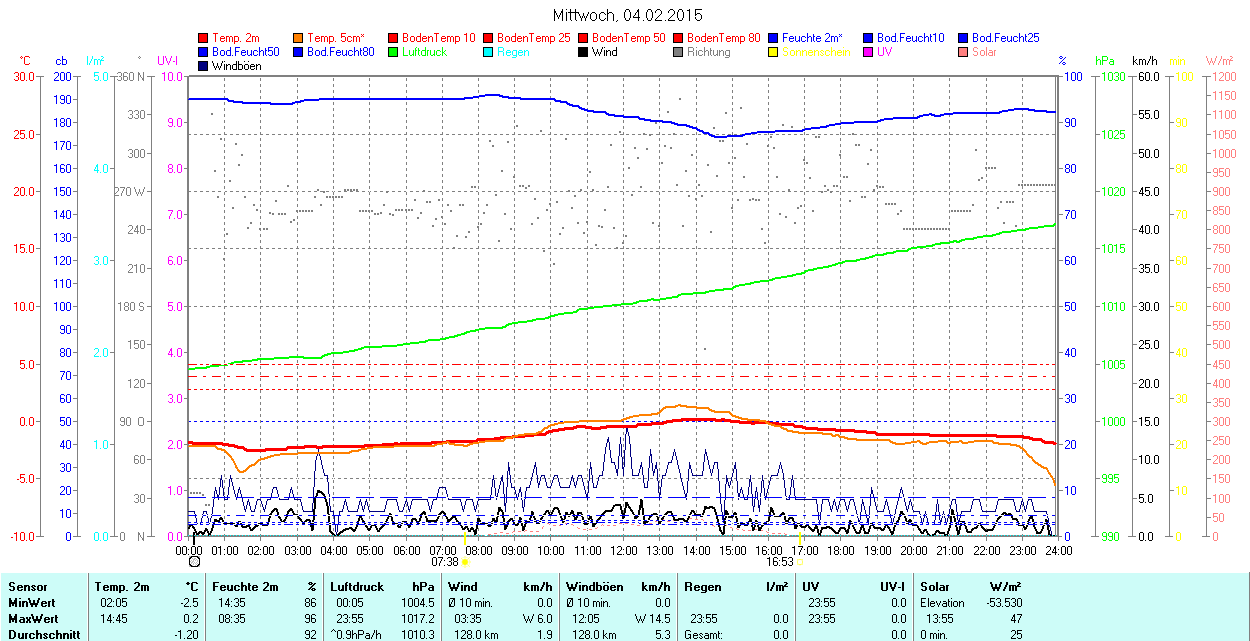Click the 16:53 sunset time marker
The height and width of the screenshot is (641, 1250).
(780, 562)
